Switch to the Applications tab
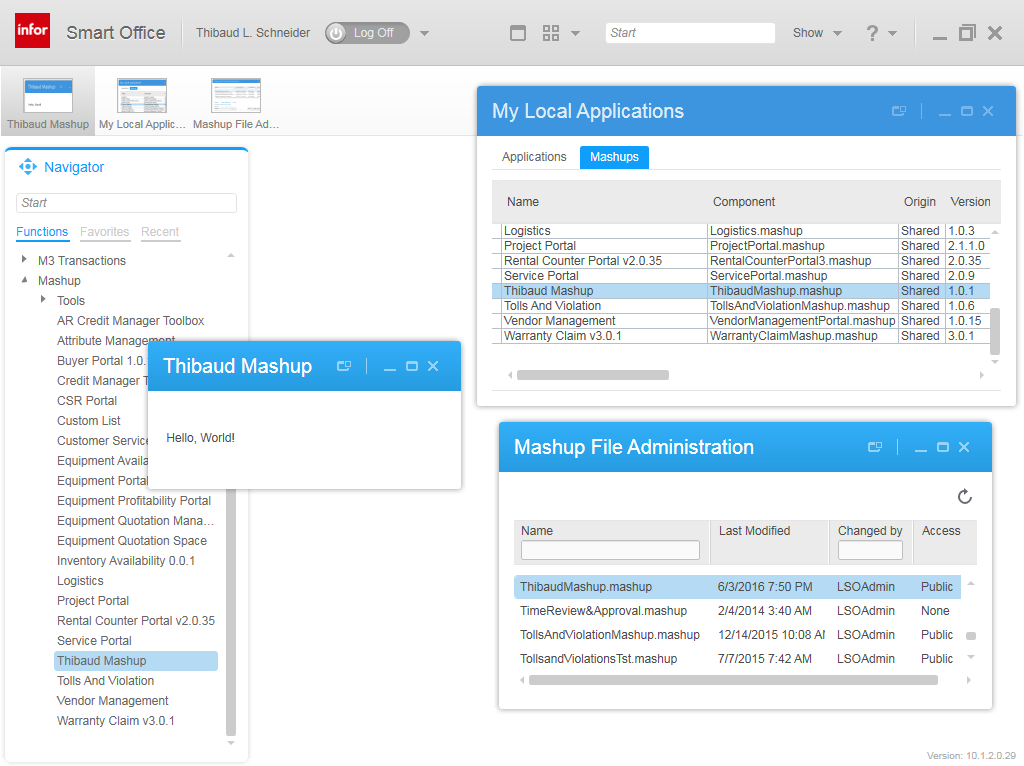This screenshot has height=766, width=1024. [534, 157]
